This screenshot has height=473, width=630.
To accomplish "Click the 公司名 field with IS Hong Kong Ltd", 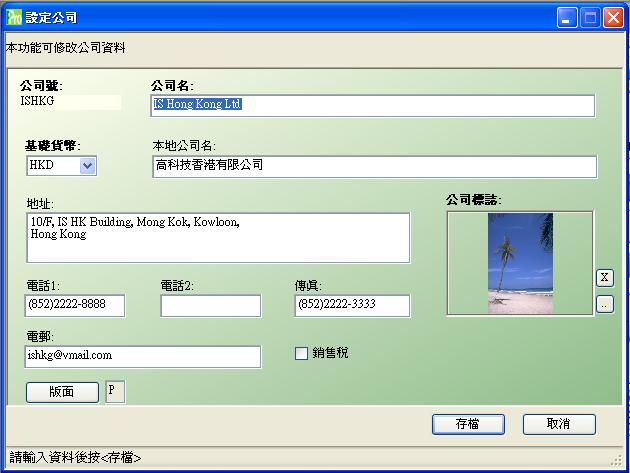I will click(x=372, y=105).
